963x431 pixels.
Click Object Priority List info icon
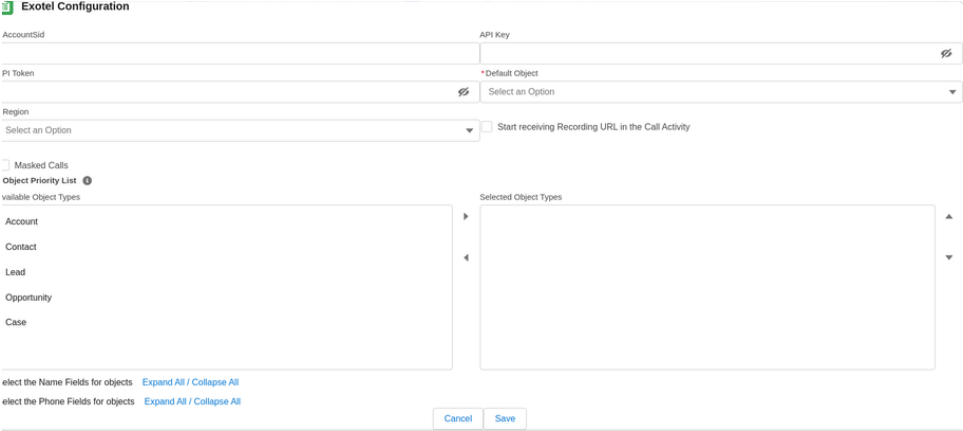tap(87, 181)
